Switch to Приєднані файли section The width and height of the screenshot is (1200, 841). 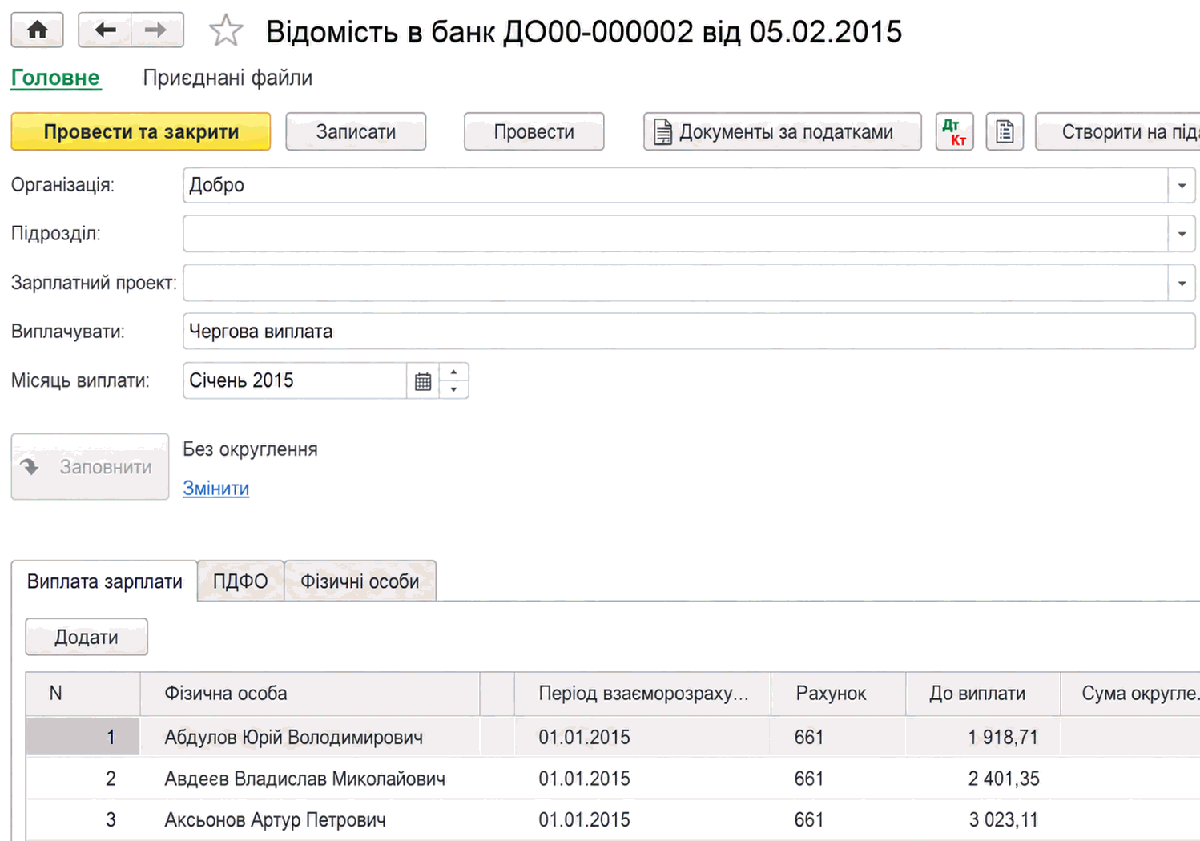(x=228, y=78)
